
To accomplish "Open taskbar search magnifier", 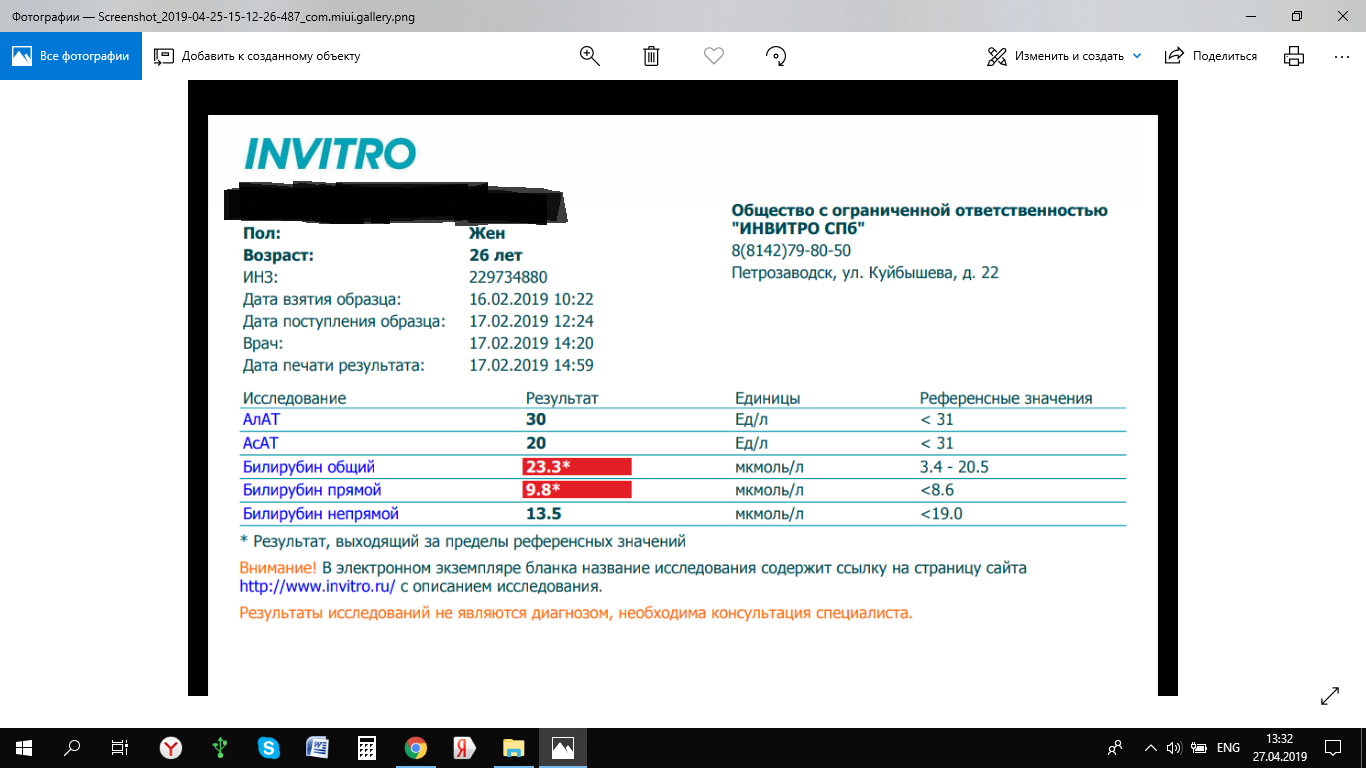I will pyautogui.click(x=72, y=748).
